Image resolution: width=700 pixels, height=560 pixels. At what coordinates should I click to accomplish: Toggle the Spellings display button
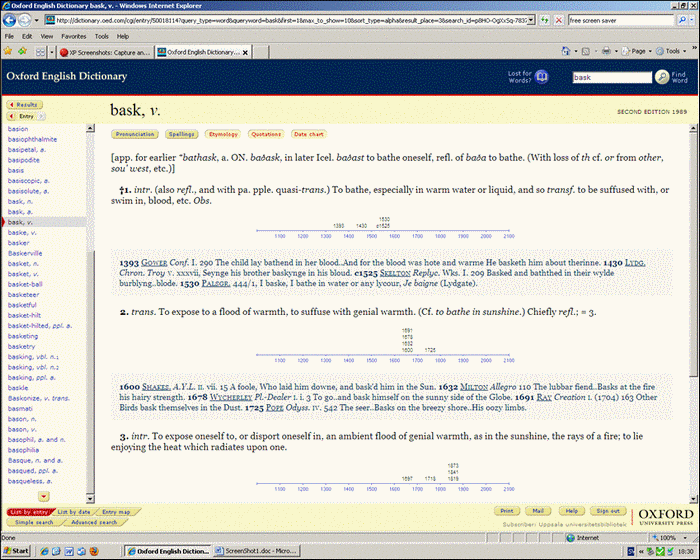(181, 133)
